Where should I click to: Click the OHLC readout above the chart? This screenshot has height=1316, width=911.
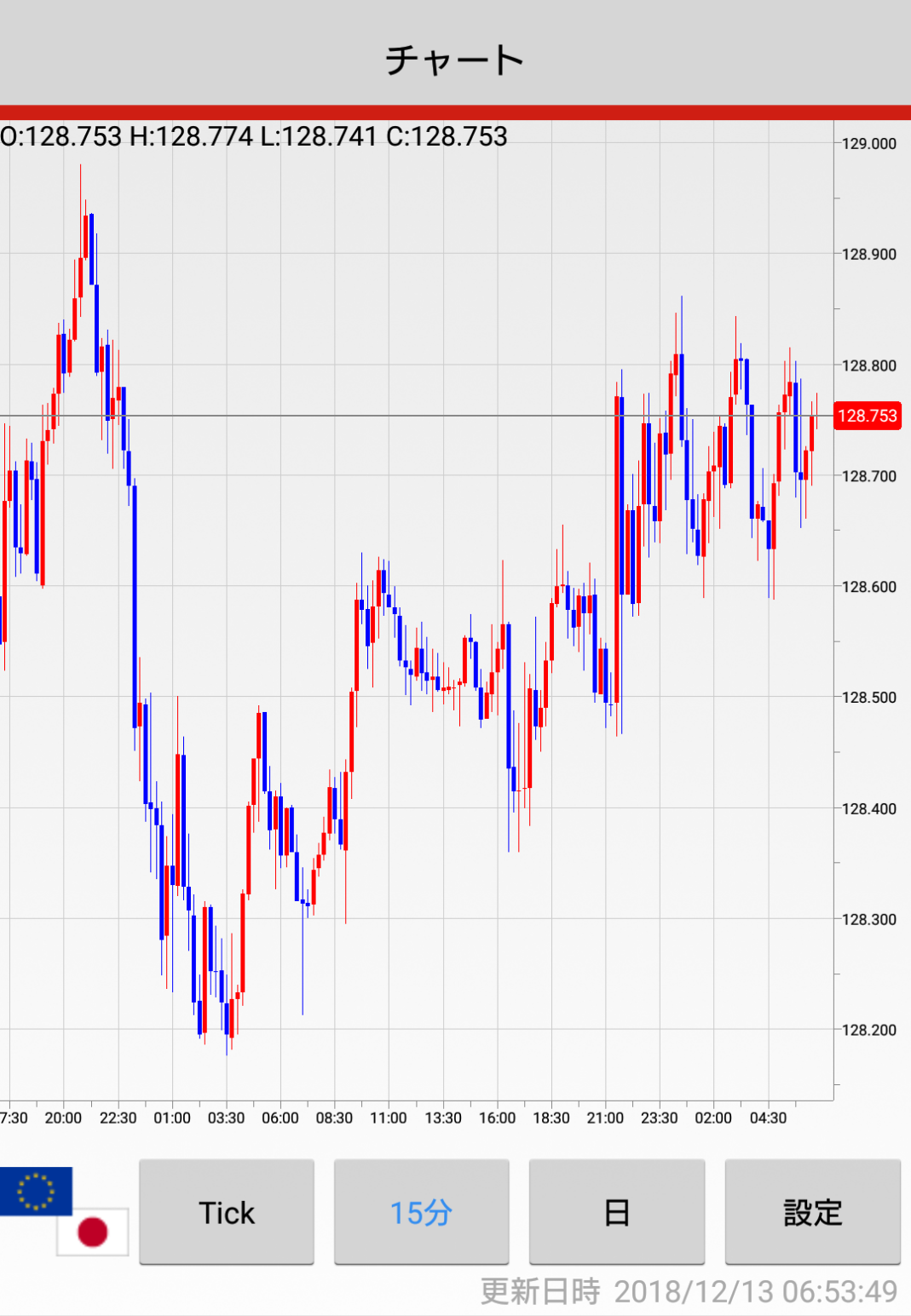pos(254,136)
